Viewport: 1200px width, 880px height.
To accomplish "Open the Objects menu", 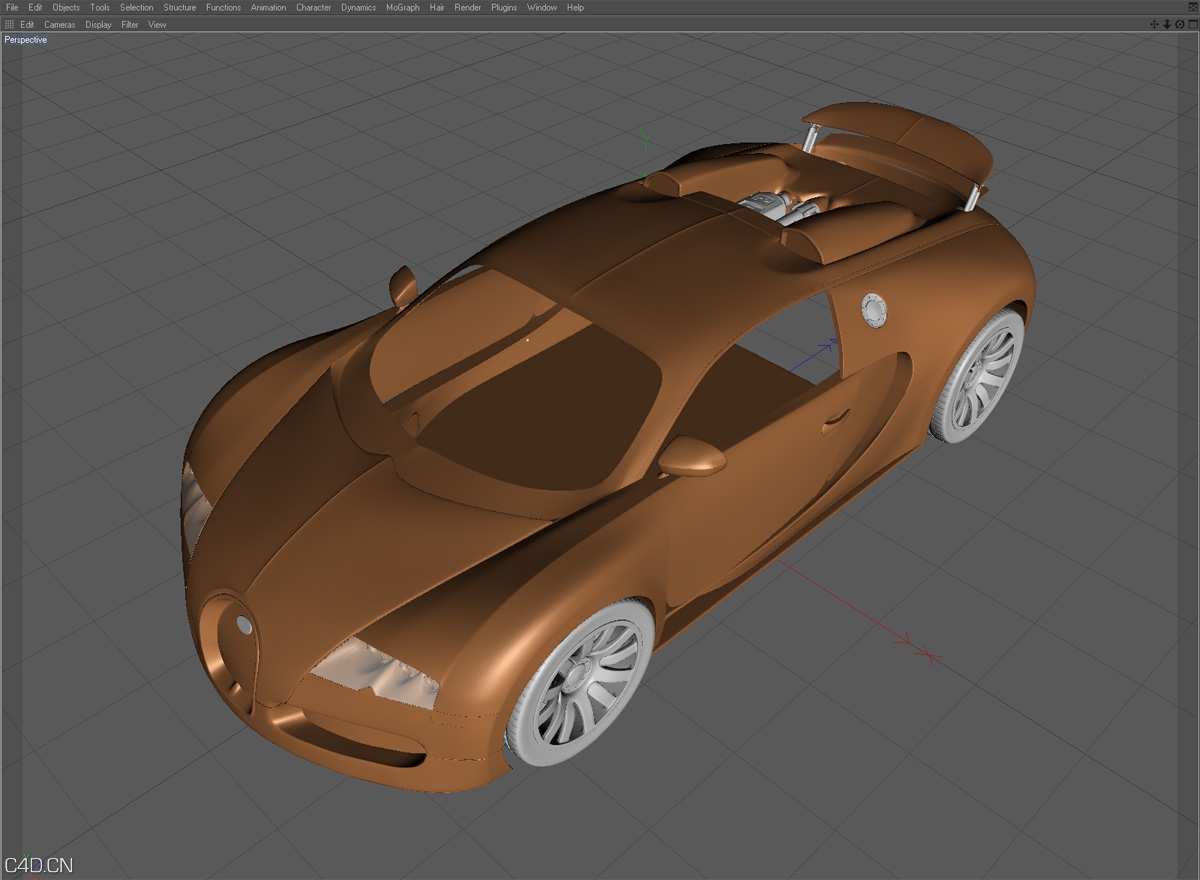I will pos(64,7).
